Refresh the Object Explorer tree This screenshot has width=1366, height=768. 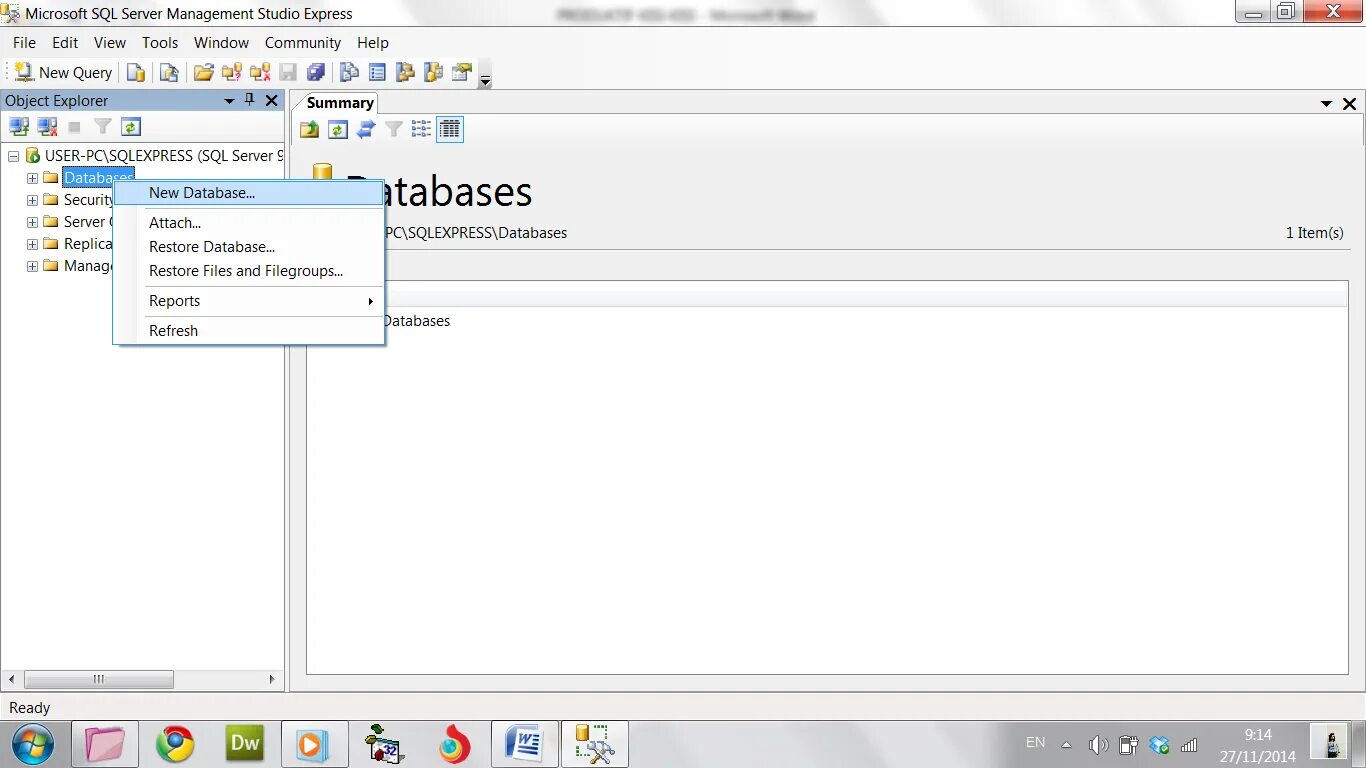[131, 127]
